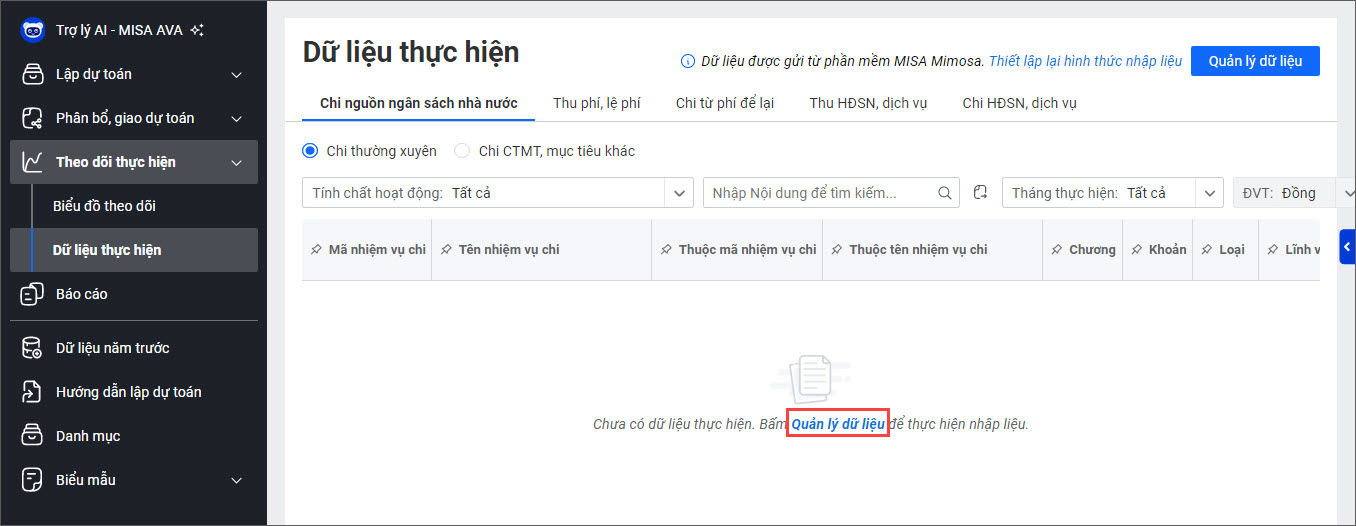
Task: Click the refresh icon beside the search box
Action: pyautogui.click(x=980, y=193)
